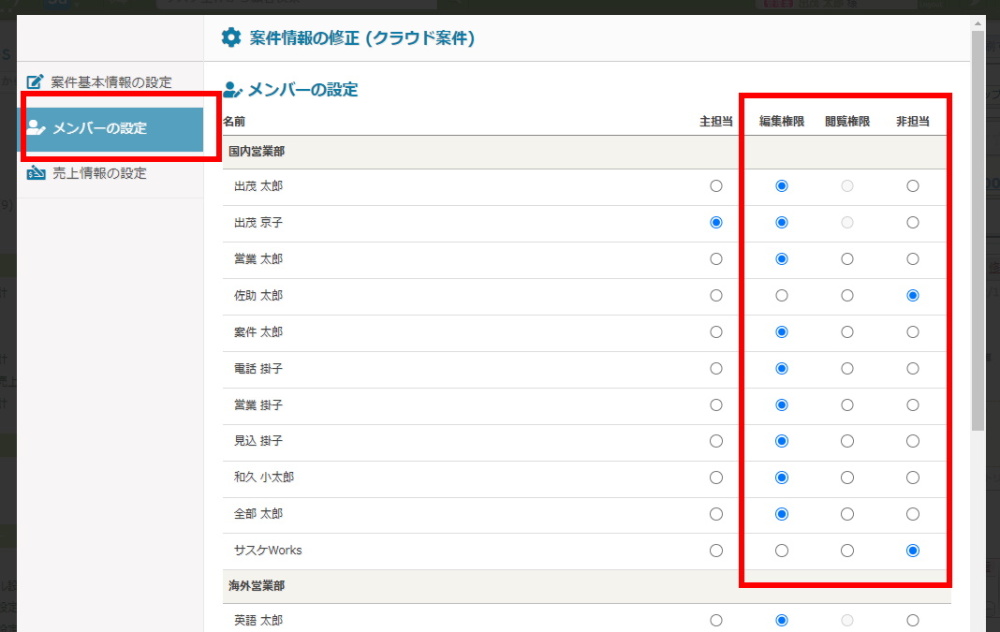This screenshot has width=1000, height=632.
Task: Click the sales icon next to 売上情報の設定
Action: 37,174
